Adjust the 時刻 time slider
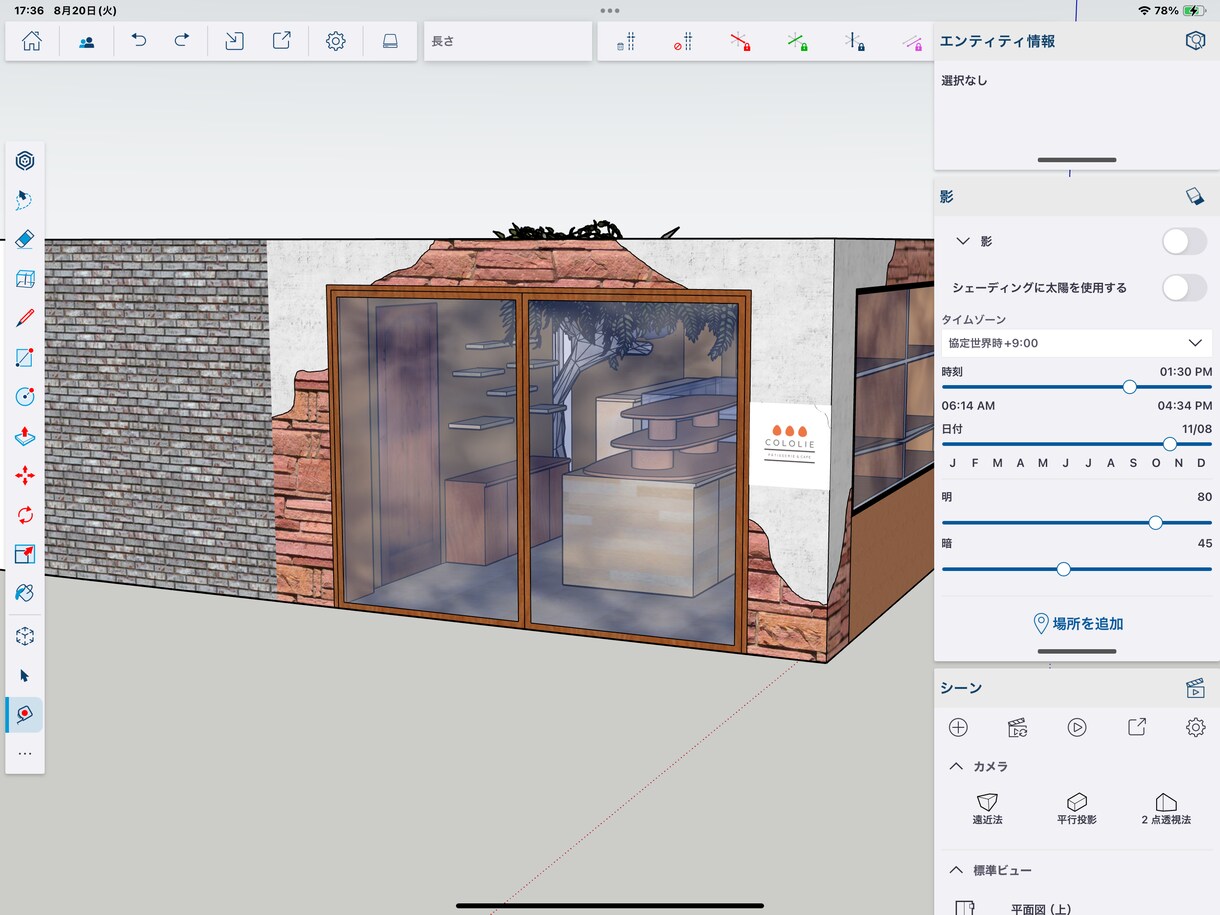 click(1129, 387)
